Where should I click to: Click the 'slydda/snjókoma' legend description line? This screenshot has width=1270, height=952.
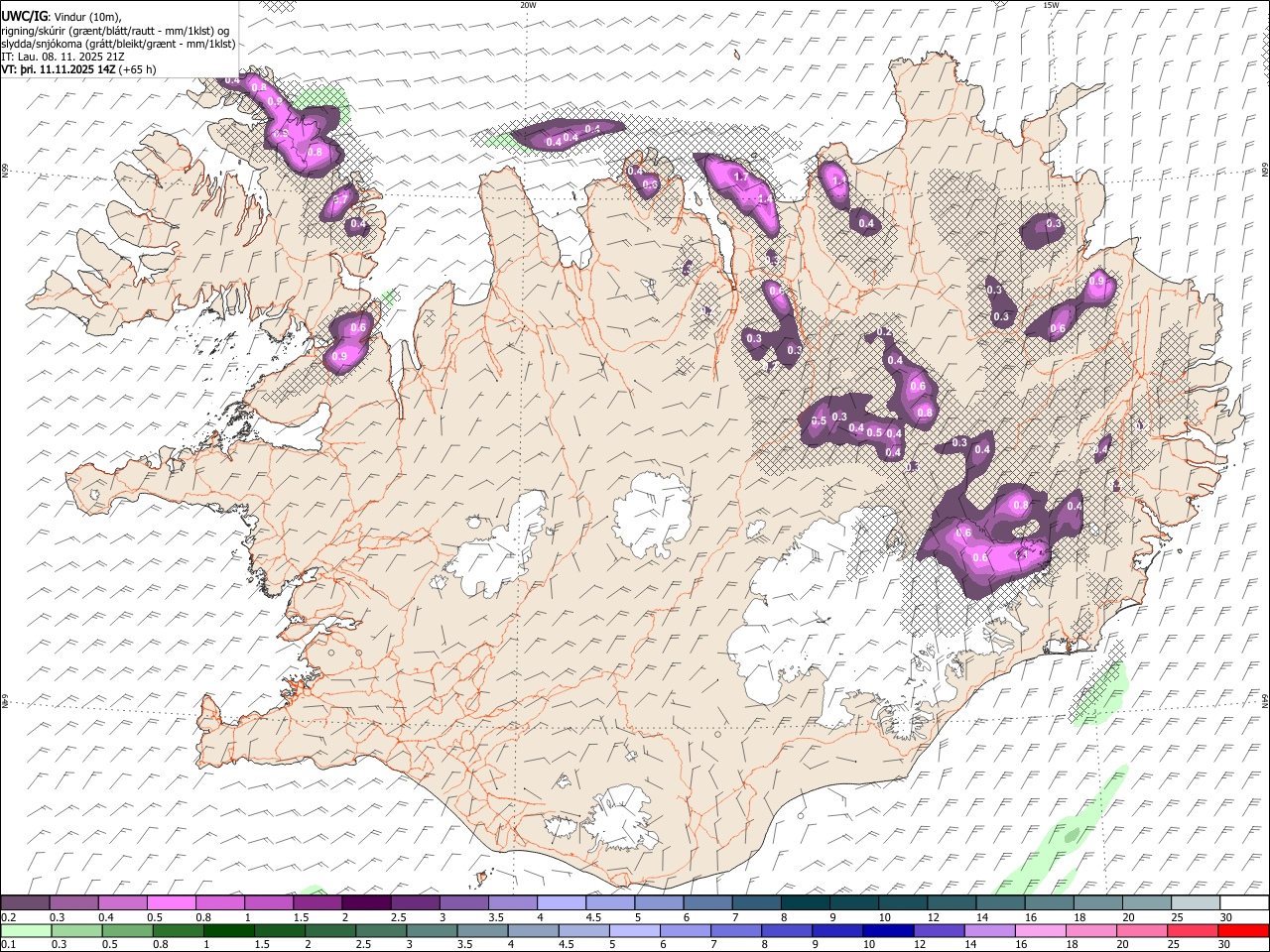(x=119, y=44)
